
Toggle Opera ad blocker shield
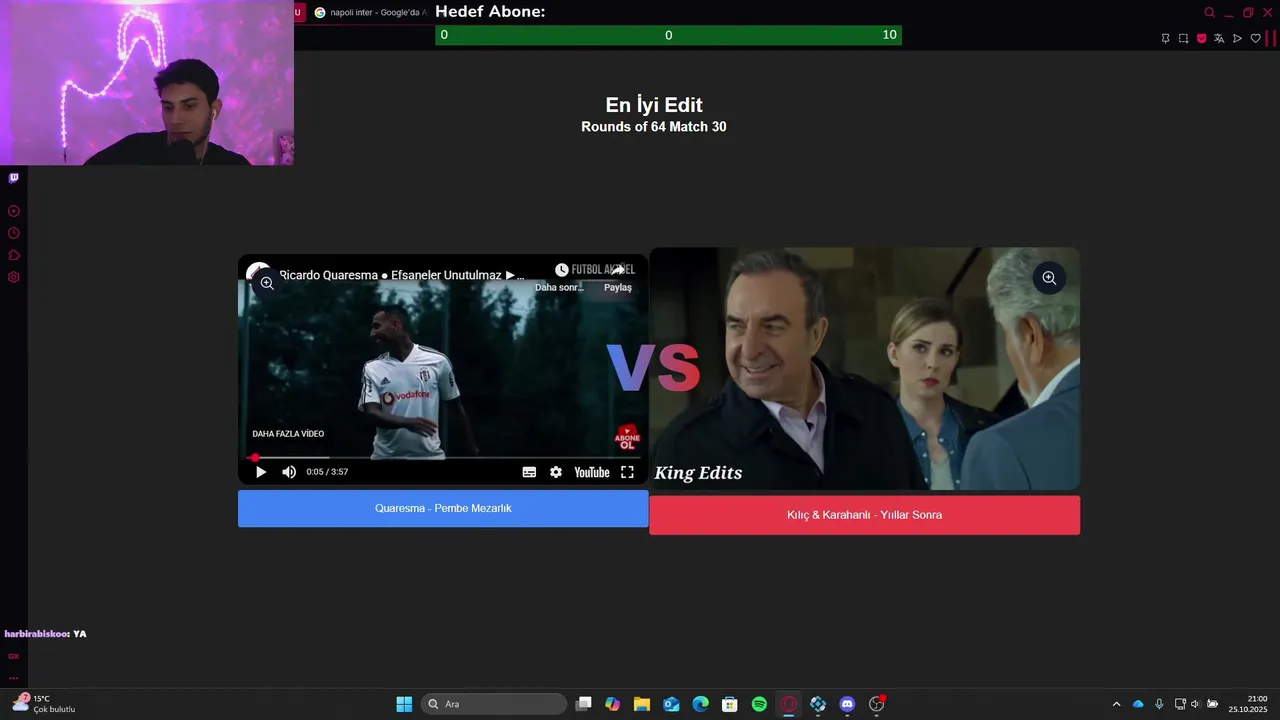pyautogui.click(x=1201, y=38)
